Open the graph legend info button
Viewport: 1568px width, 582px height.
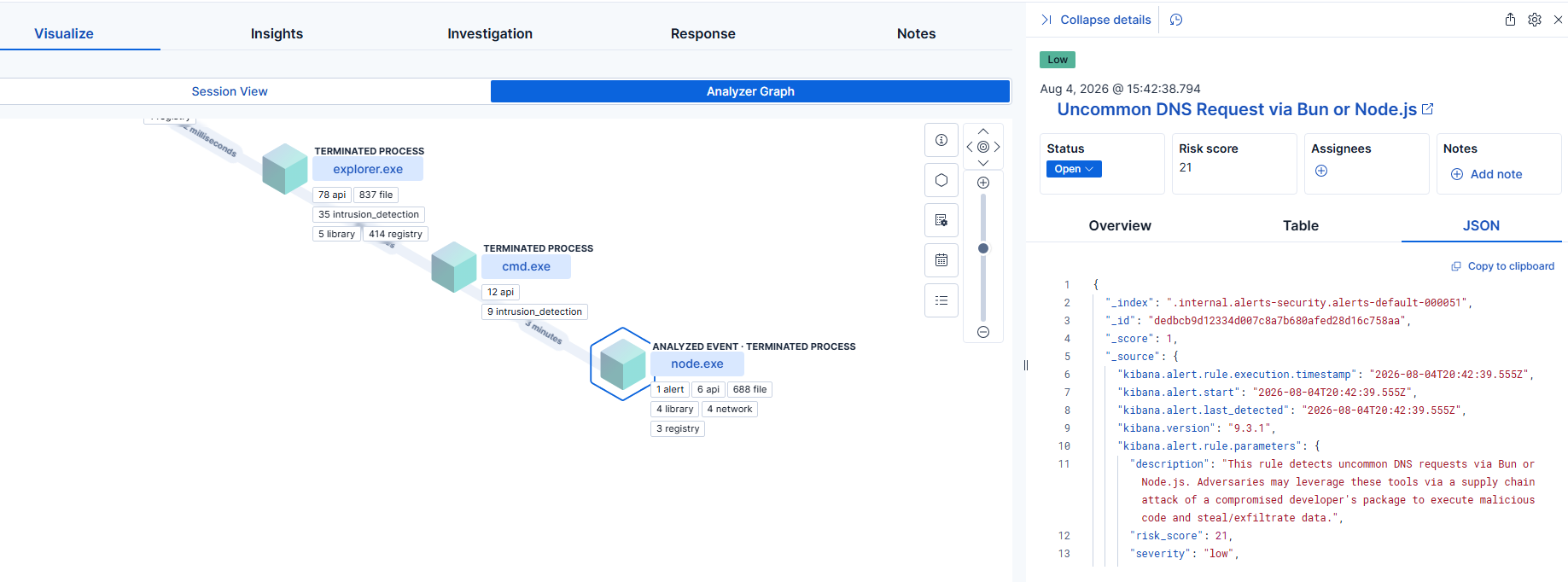click(941, 140)
